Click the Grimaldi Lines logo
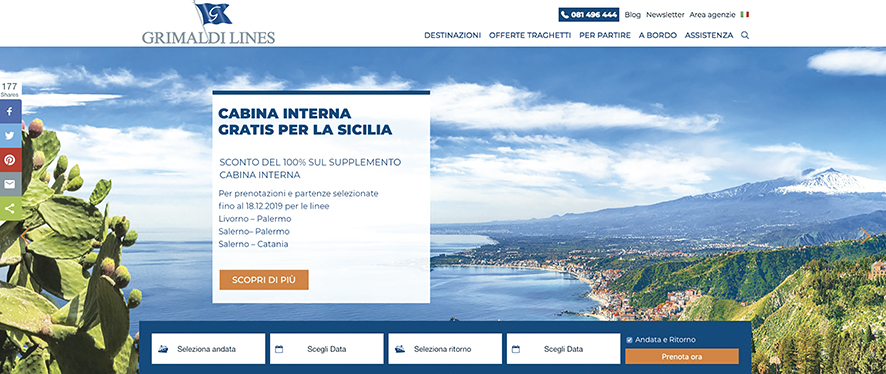This screenshot has width=886, height=374. (209, 23)
